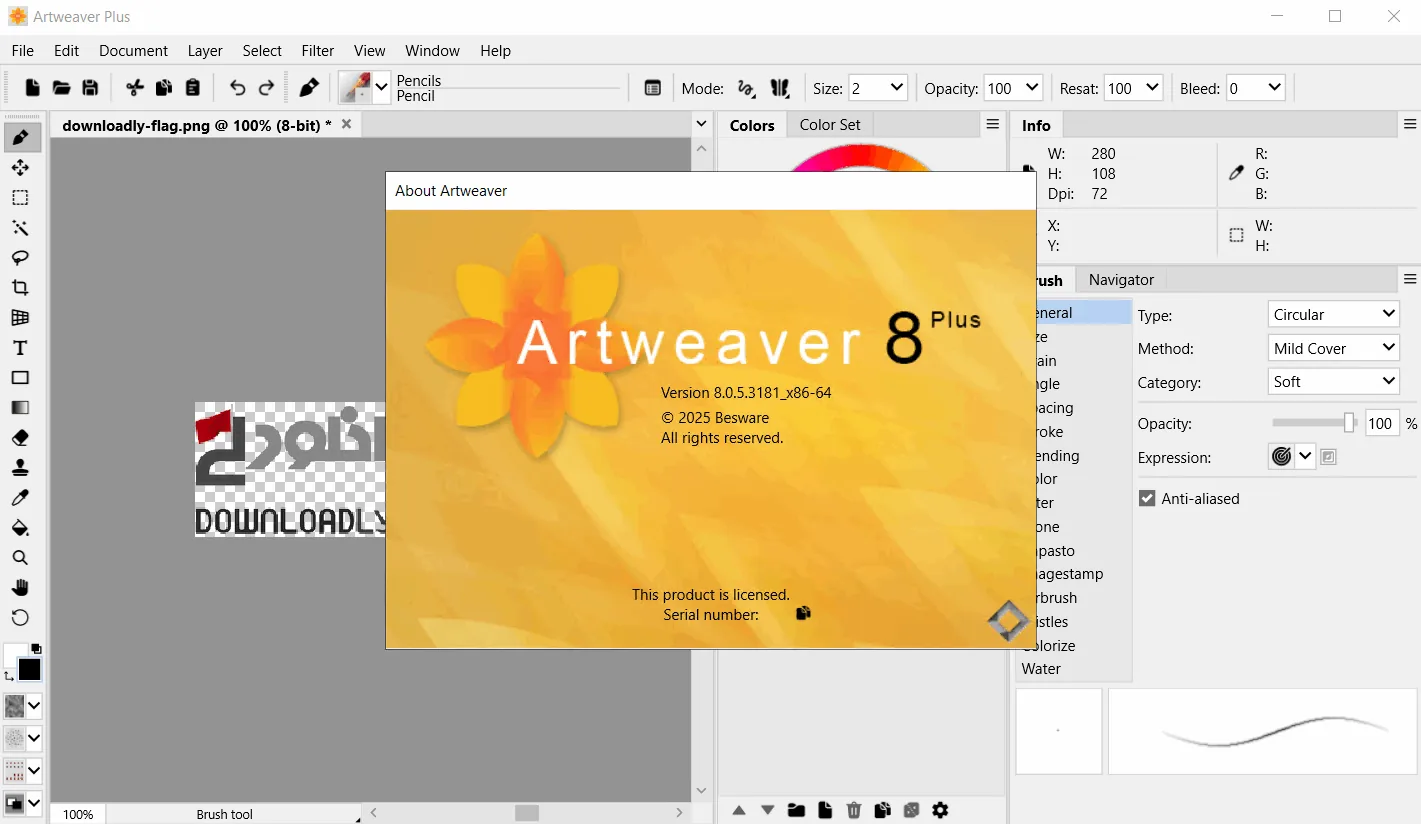
Task: Select the Hand pan tool
Action: coord(20,587)
